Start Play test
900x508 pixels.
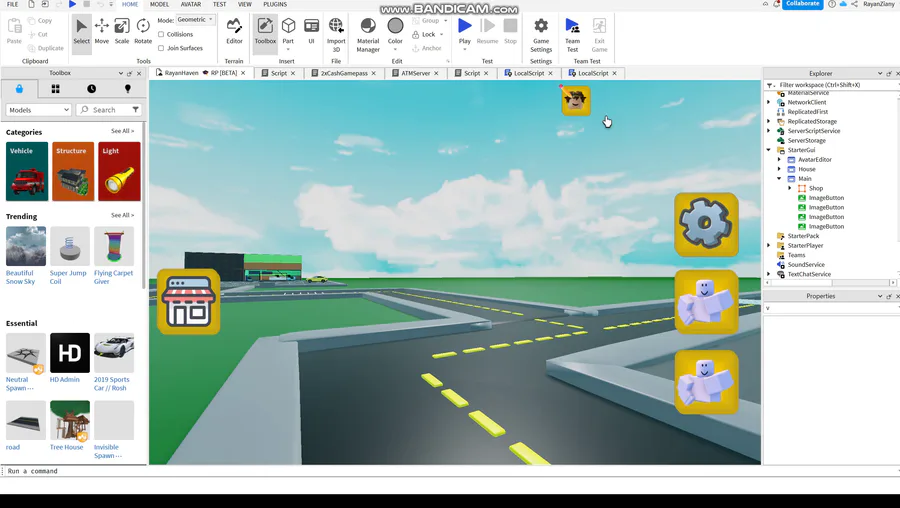(x=465, y=26)
